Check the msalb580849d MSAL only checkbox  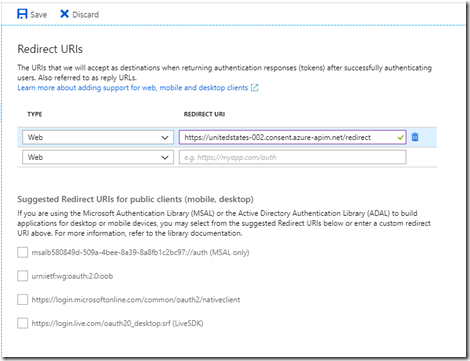(22, 252)
